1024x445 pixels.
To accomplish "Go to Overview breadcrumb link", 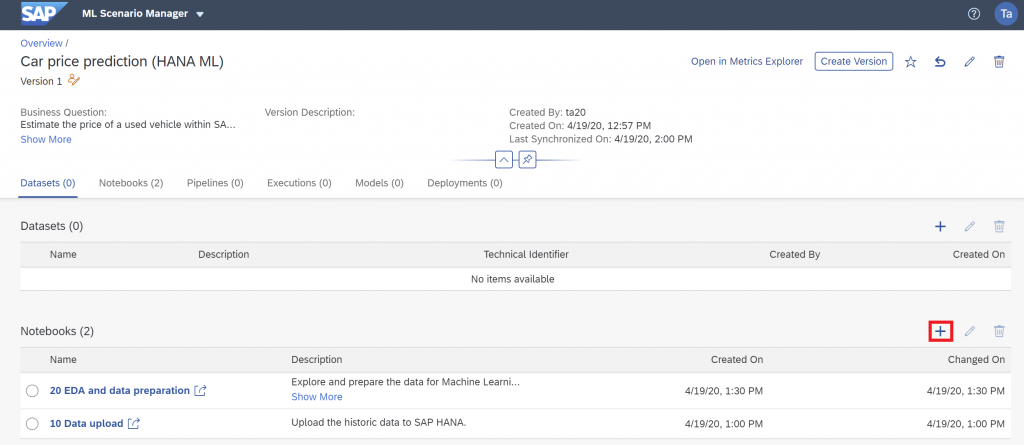I will 41,43.
